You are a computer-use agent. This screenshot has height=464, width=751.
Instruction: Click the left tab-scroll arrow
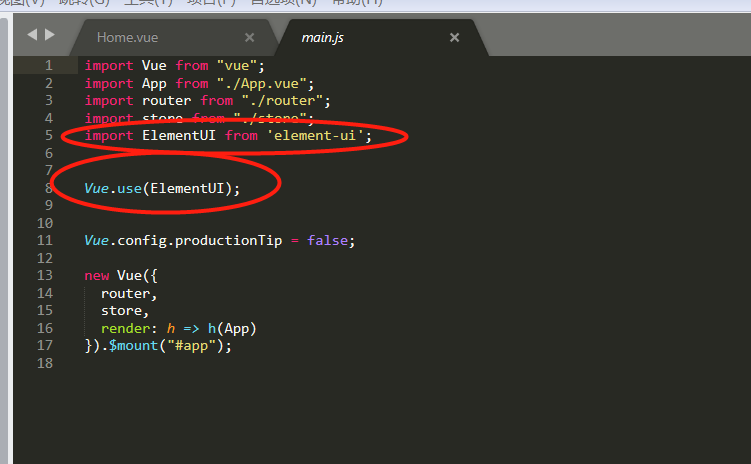coord(32,34)
